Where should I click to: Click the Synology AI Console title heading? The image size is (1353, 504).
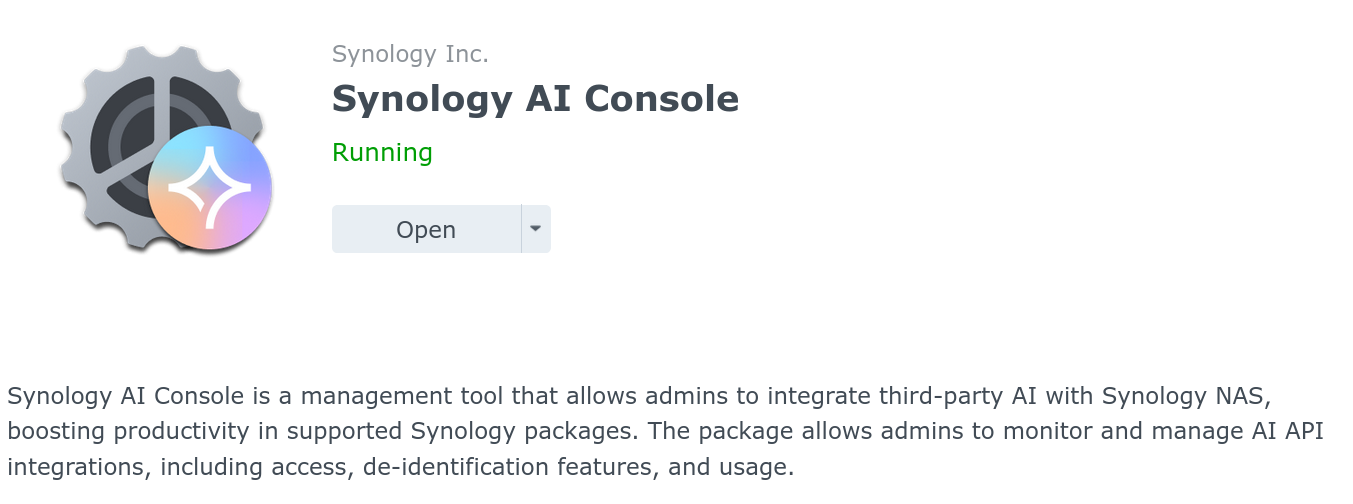click(535, 99)
